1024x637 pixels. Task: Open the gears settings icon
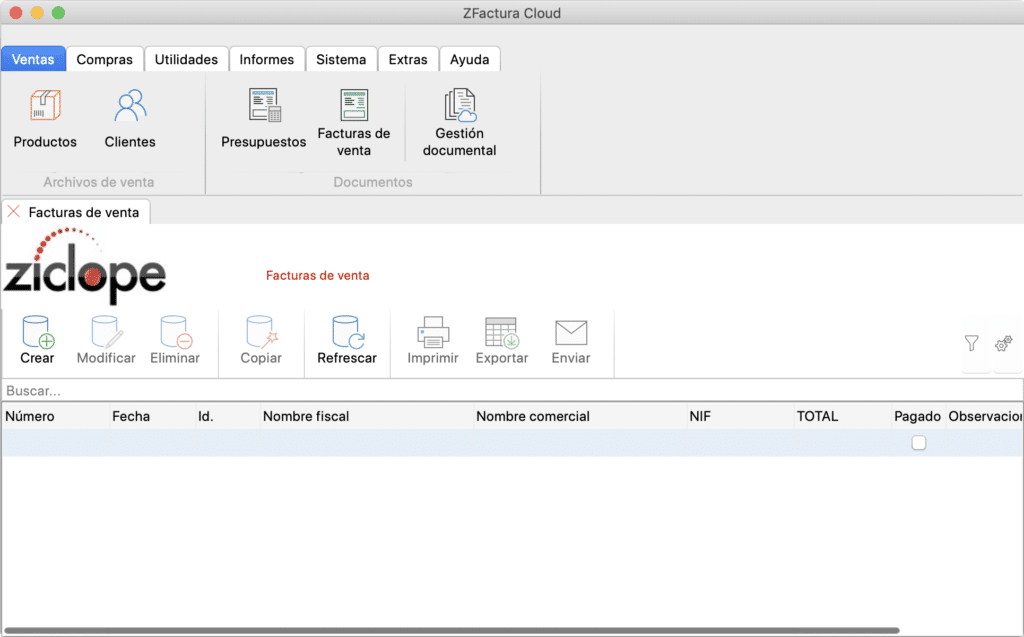[x=1003, y=344]
